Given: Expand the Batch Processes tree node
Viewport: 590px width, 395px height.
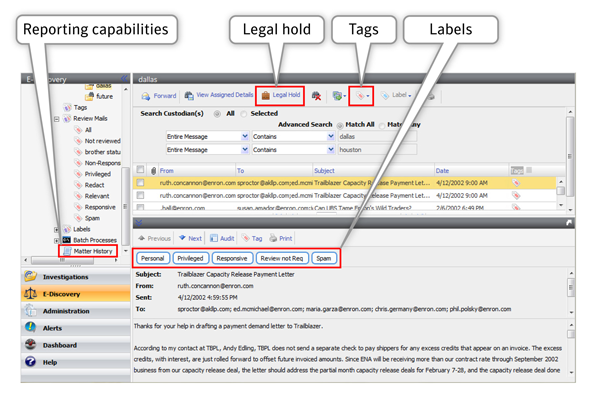Looking at the screenshot, I should tap(56, 240).
